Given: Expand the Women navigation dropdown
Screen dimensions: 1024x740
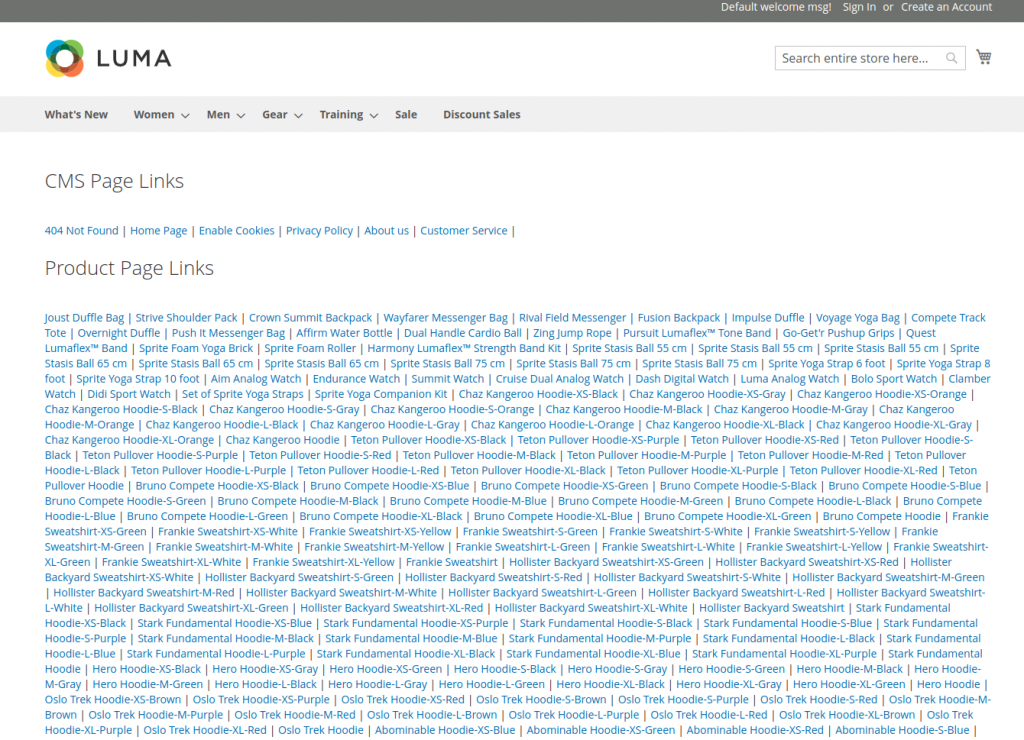Looking at the screenshot, I should pyautogui.click(x=156, y=114).
